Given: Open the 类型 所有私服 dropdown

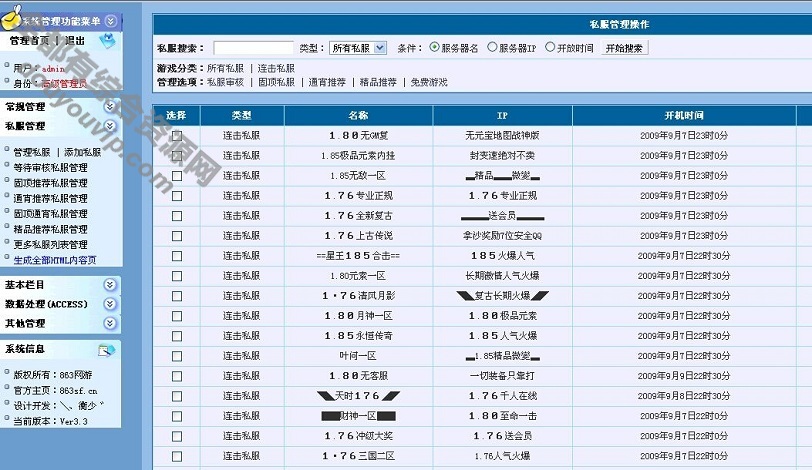Looking at the screenshot, I should 357,48.
